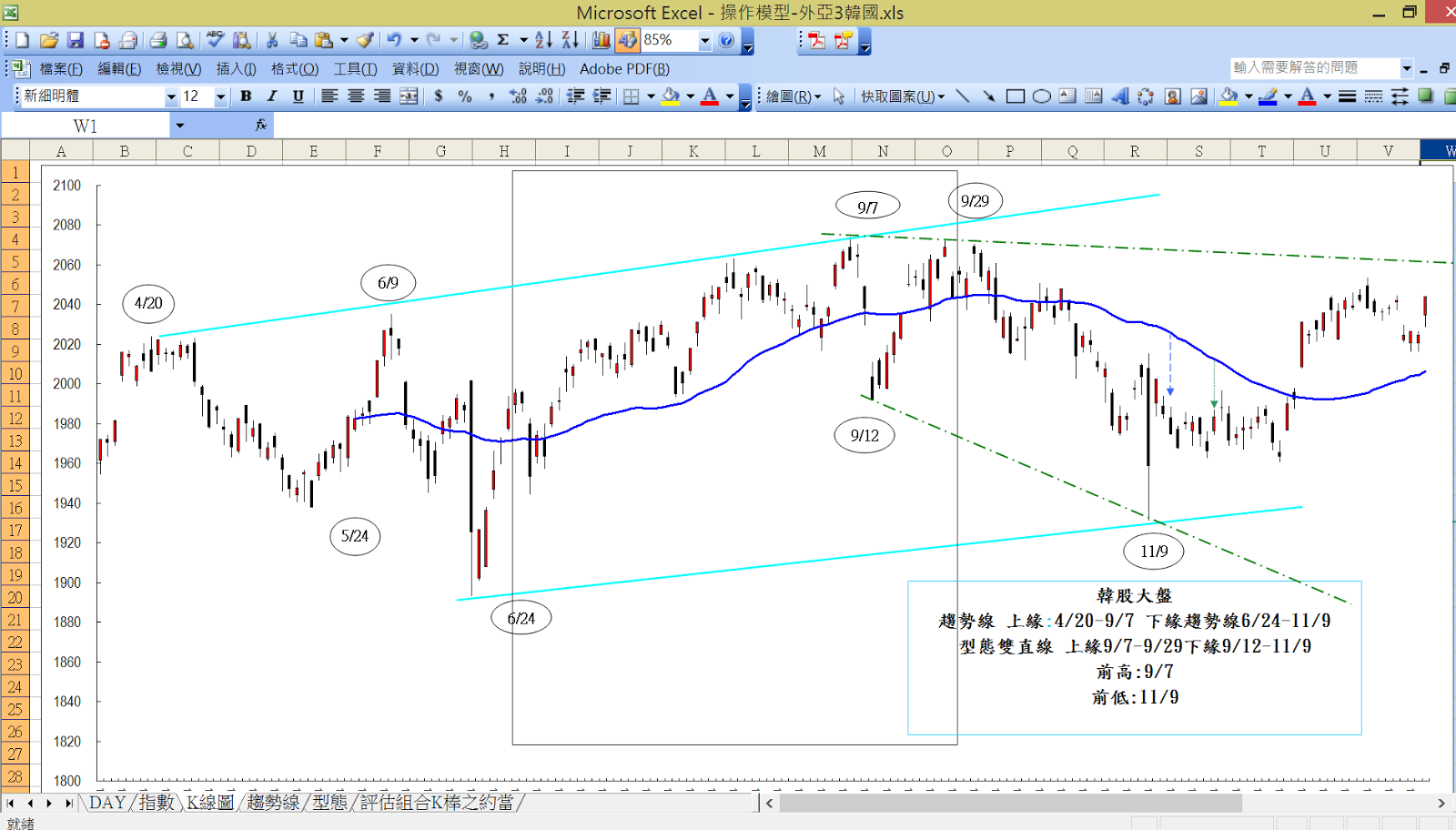This screenshot has width=1456, height=830.
Task: Click the Insert Hyperlink globe icon
Action: click(478, 40)
